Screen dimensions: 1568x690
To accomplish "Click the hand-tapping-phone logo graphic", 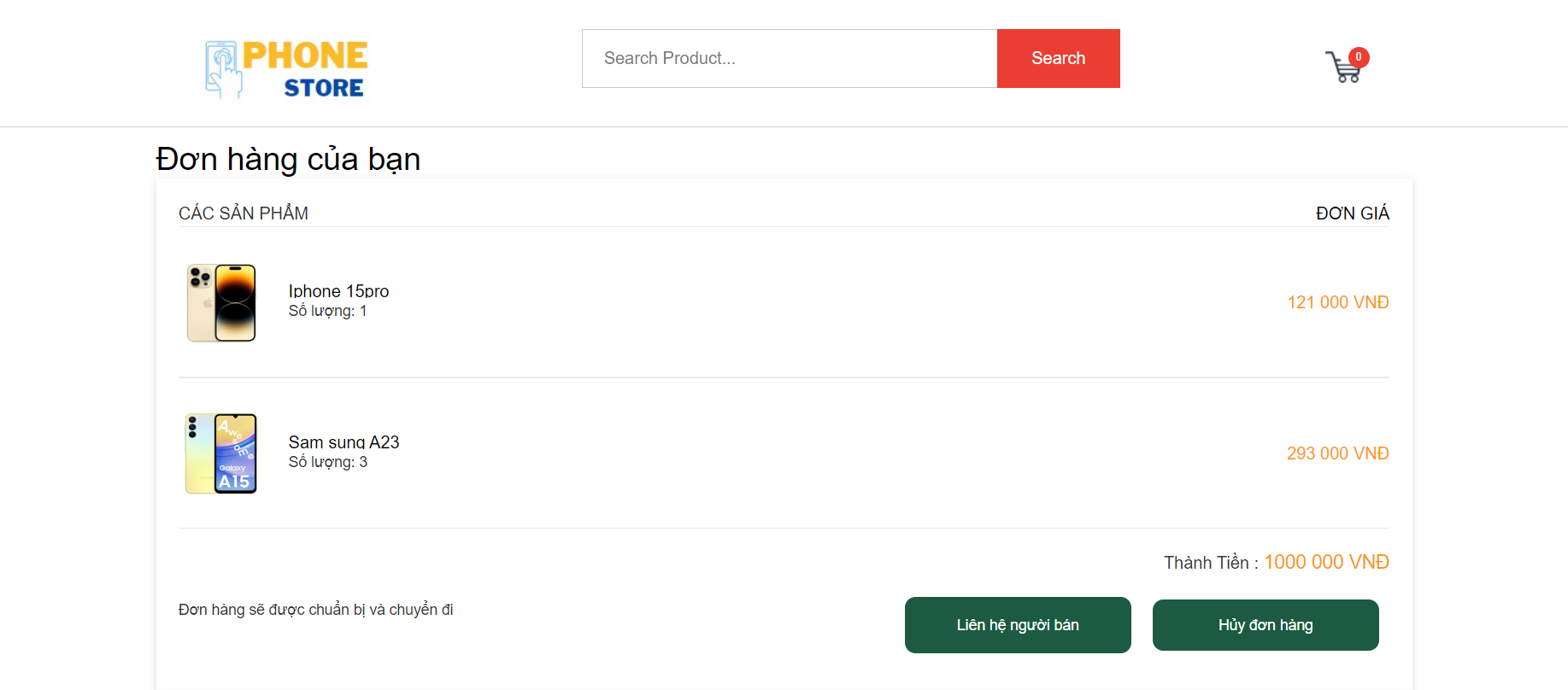I will tap(223, 69).
